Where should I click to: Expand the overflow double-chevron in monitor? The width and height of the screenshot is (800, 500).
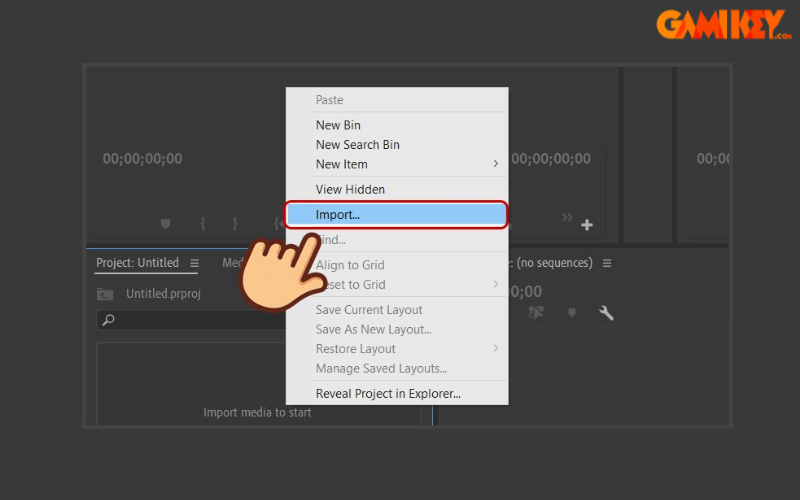point(567,218)
